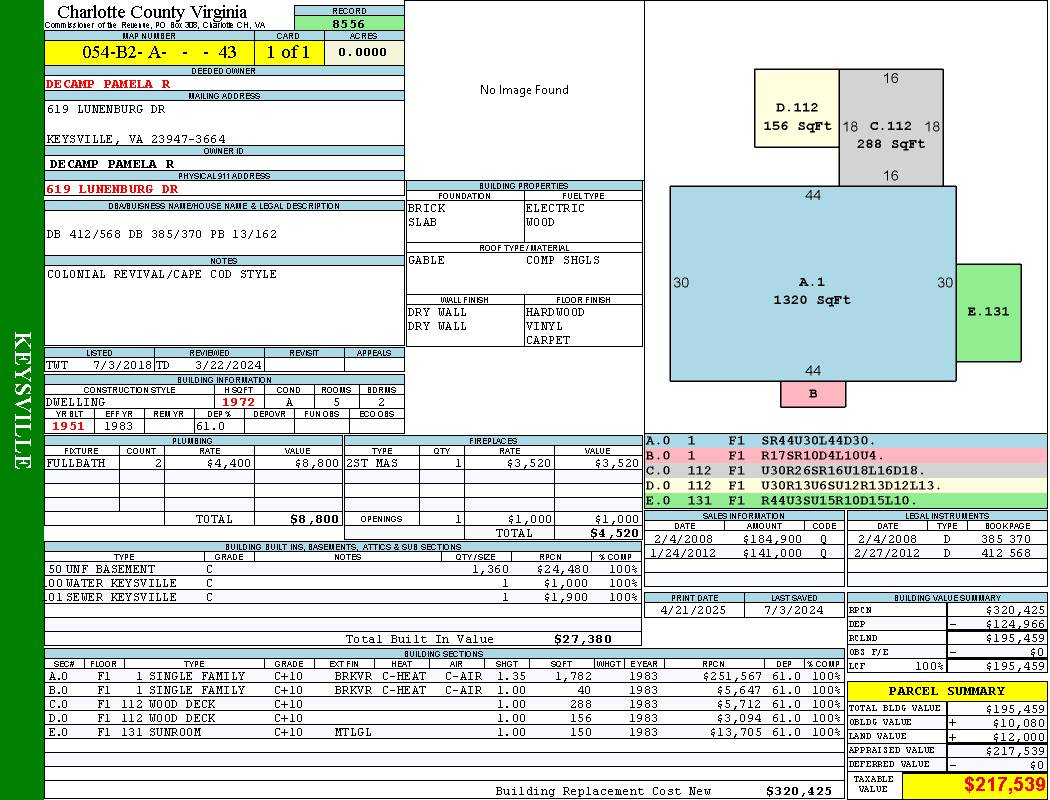Select building section A.0 SINGLE FAMILY row
The width and height of the screenshot is (1050, 800).
pyautogui.click(x=445, y=676)
